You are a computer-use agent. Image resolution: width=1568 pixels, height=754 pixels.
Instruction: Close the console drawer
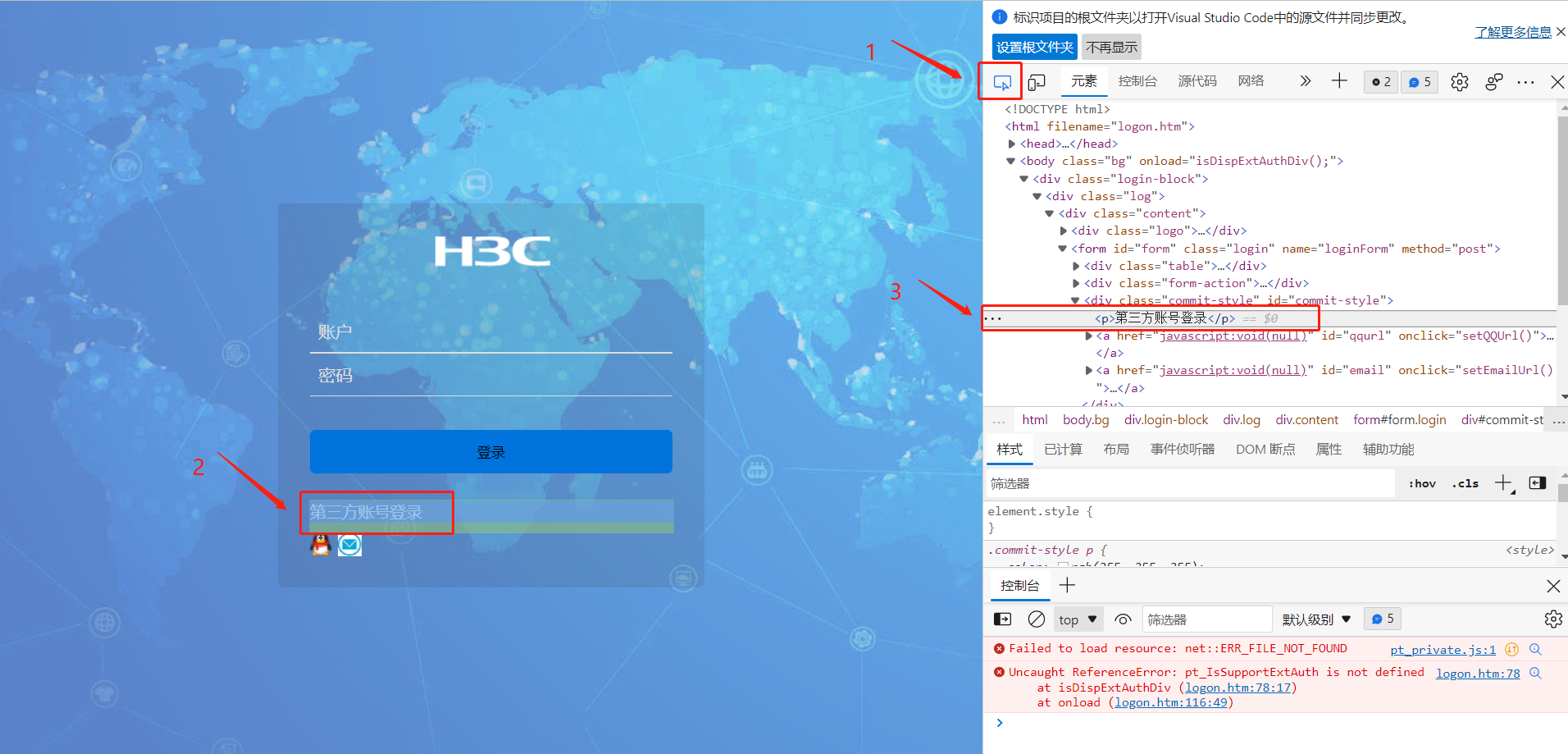tap(1553, 586)
